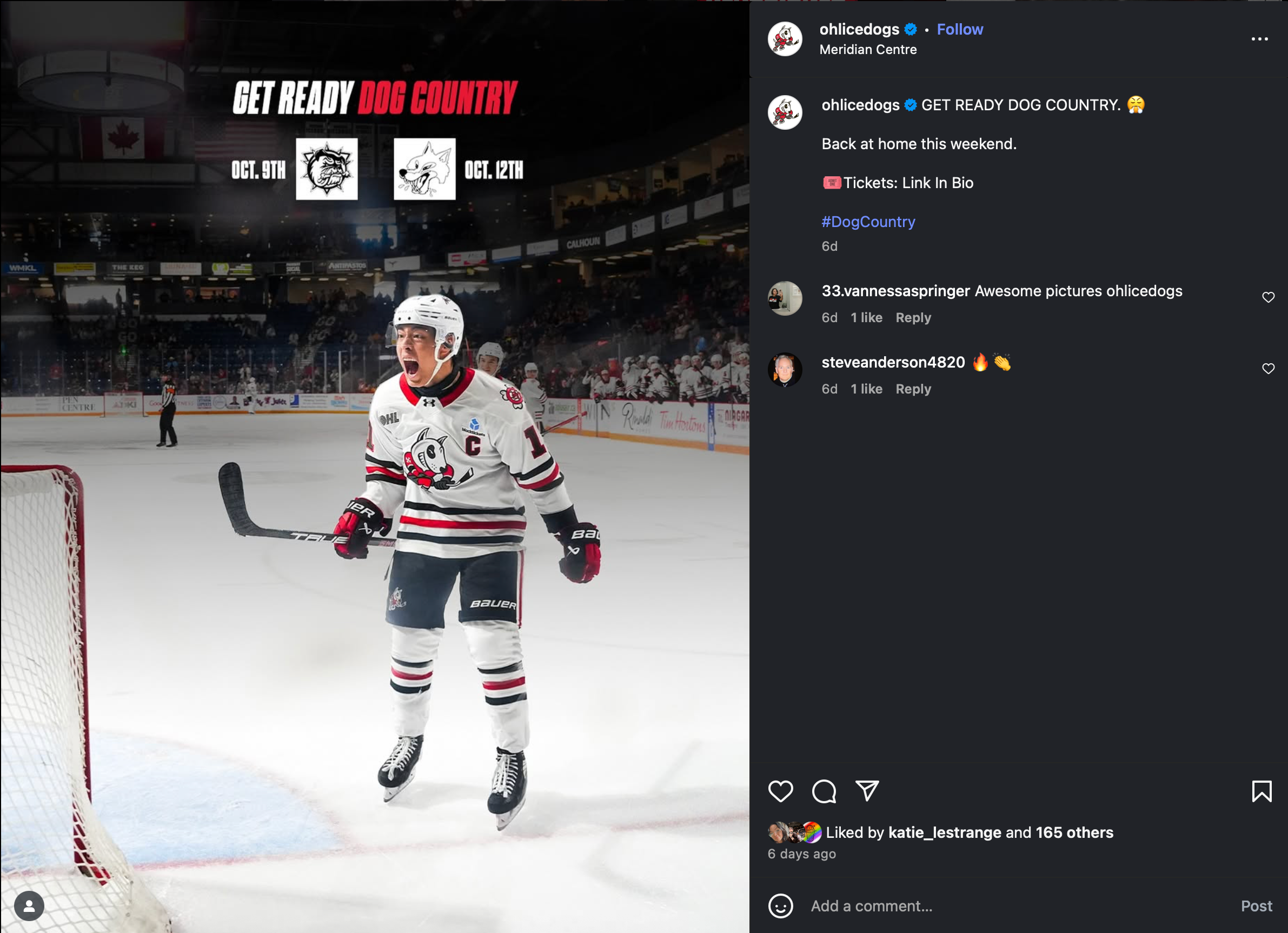Image resolution: width=1288 pixels, height=933 pixels.
Task: Like the post with heart icon
Action: pos(780,791)
